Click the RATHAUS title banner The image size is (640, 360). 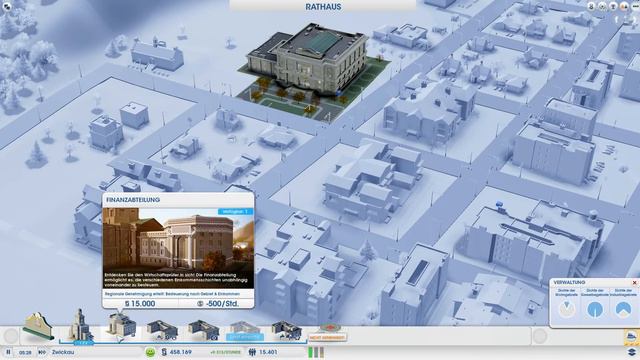click(323, 7)
